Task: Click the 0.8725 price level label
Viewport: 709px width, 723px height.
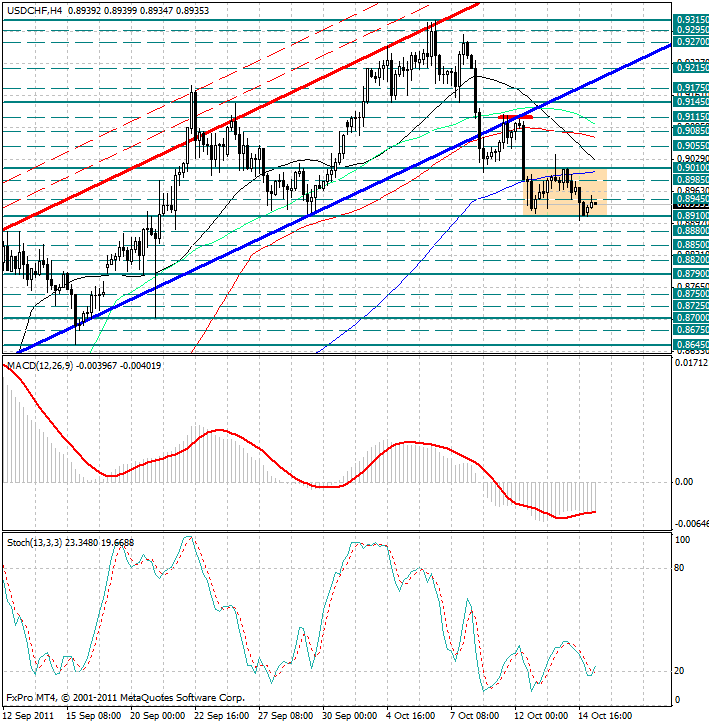Action: tap(691, 306)
